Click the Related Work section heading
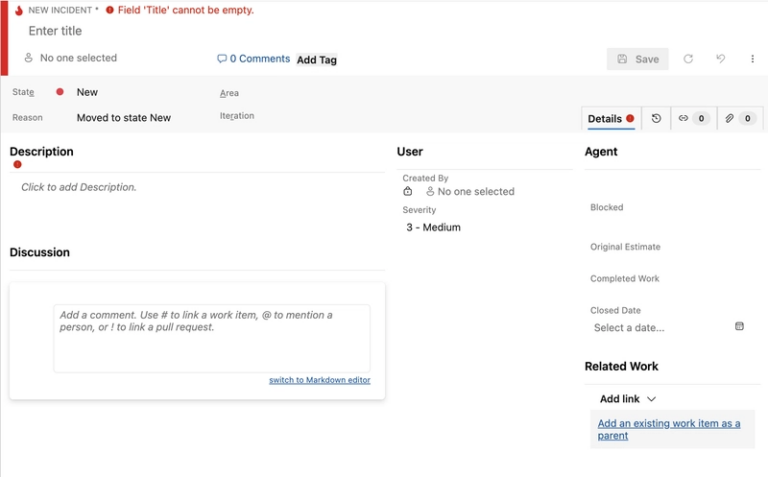768x477 pixels. (x=622, y=366)
